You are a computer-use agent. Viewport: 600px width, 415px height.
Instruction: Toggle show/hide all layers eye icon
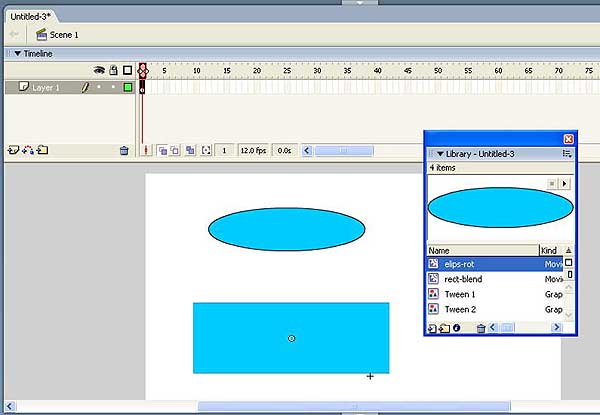(99, 71)
